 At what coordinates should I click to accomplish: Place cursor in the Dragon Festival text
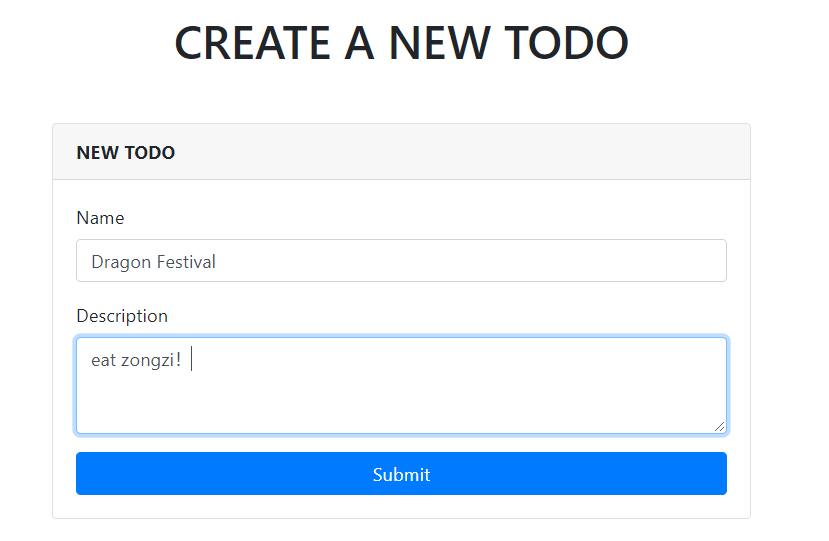(153, 262)
